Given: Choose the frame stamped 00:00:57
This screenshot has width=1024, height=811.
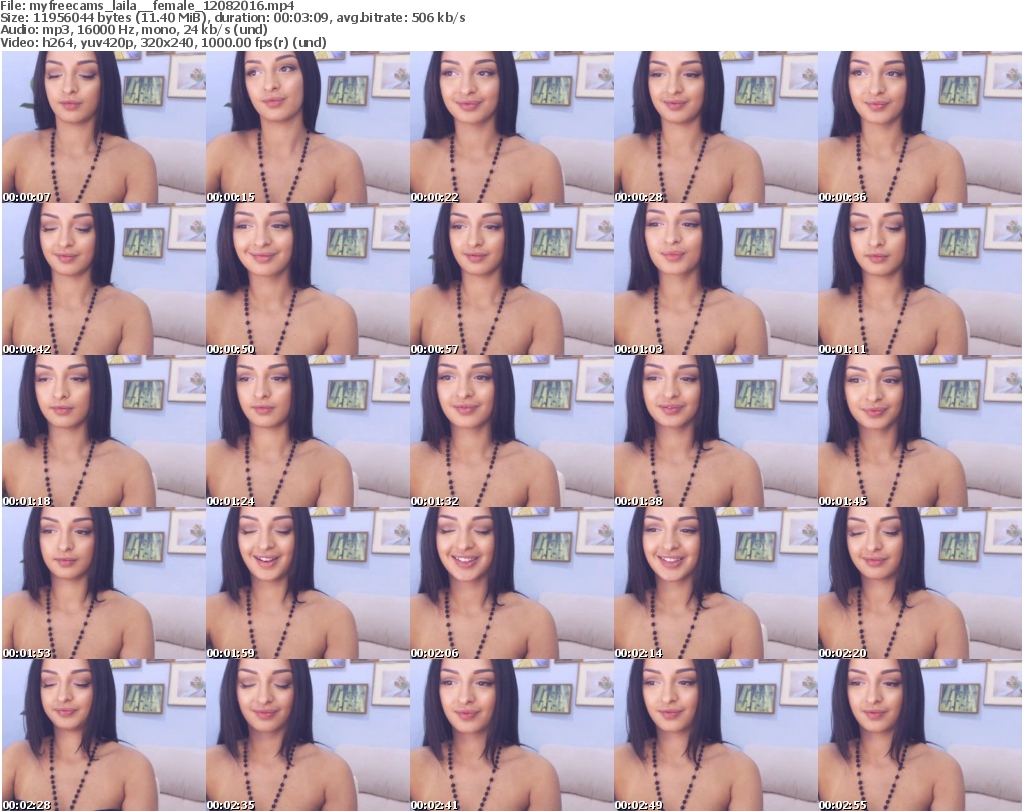Looking at the screenshot, I should pos(512,279).
